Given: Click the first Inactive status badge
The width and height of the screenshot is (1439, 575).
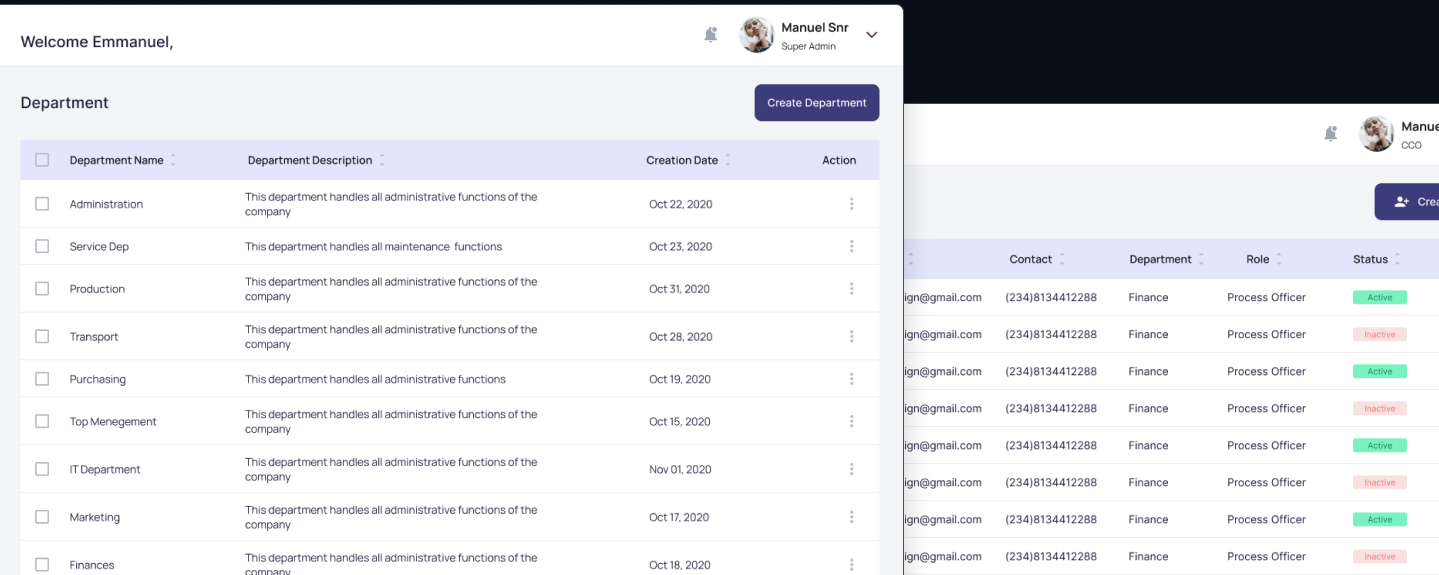Looking at the screenshot, I should click(1379, 334).
